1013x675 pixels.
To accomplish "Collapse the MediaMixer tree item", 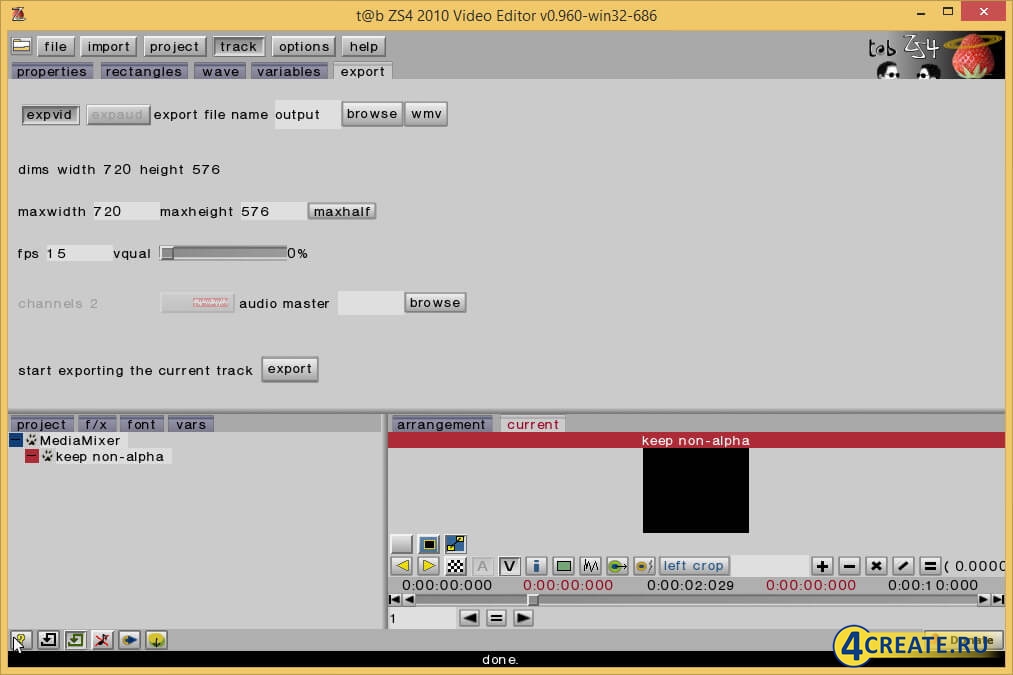I will [15, 440].
